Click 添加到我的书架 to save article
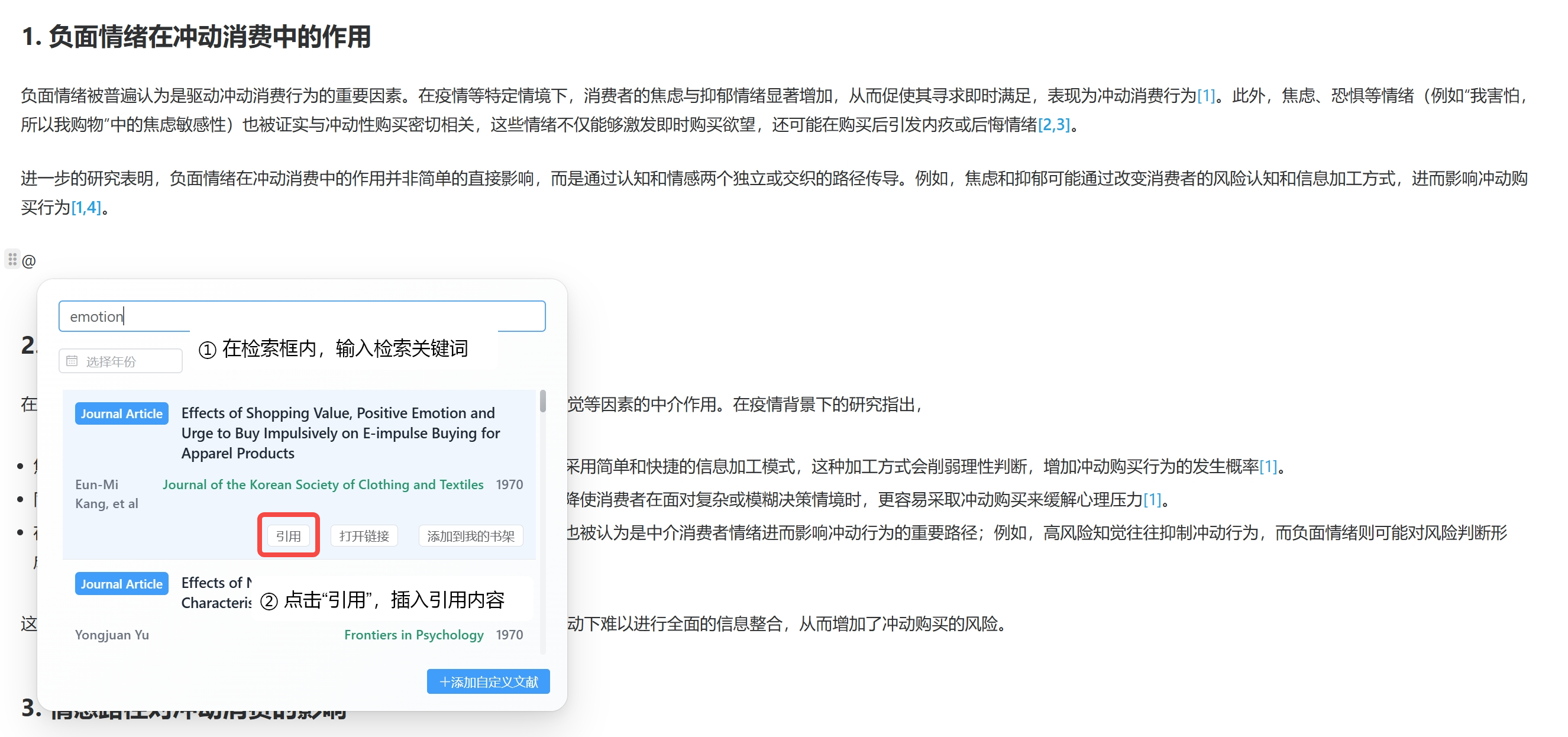The image size is (1568, 737). 470,535
